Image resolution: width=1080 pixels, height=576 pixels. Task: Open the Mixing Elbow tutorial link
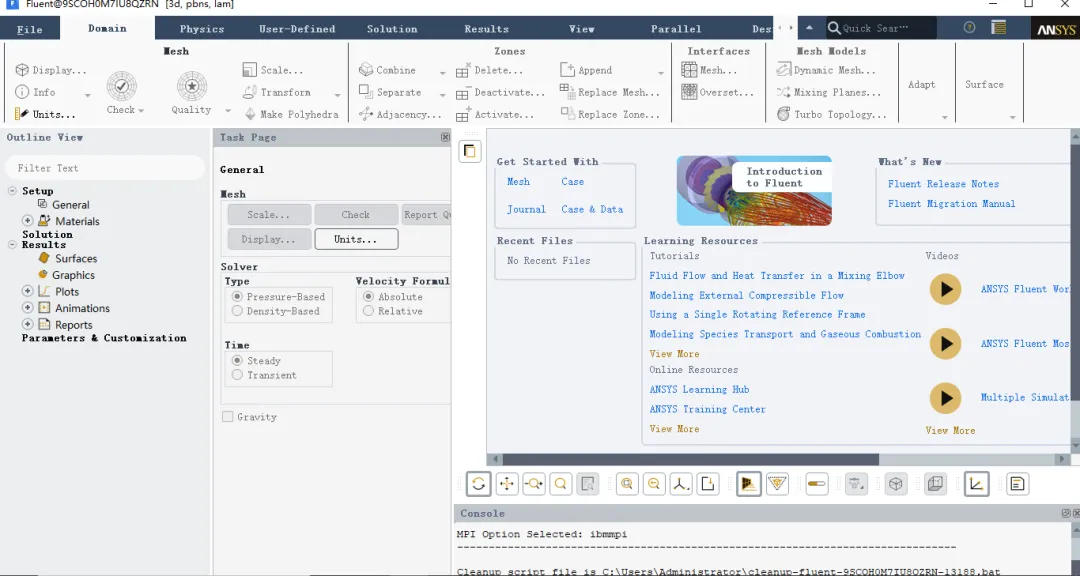(x=777, y=276)
